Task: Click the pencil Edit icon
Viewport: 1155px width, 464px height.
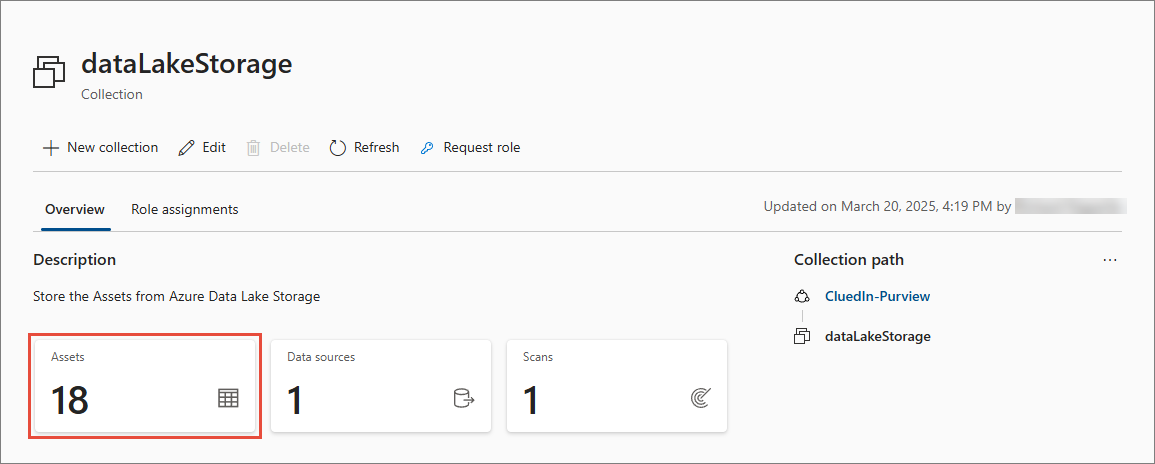Action: click(187, 148)
